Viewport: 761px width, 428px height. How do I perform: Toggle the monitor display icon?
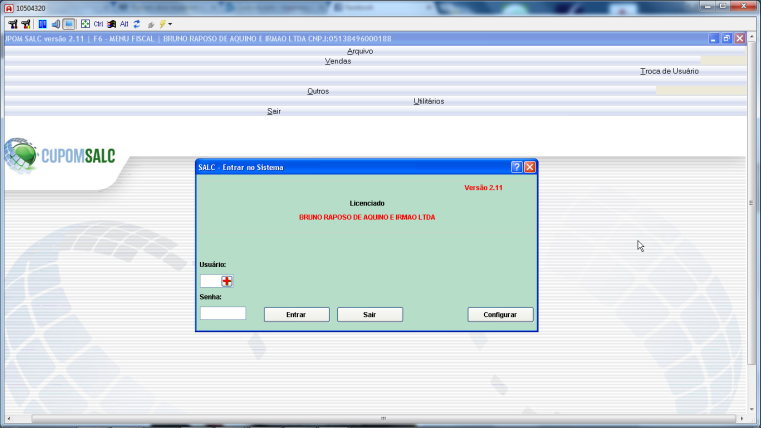tap(68, 24)
